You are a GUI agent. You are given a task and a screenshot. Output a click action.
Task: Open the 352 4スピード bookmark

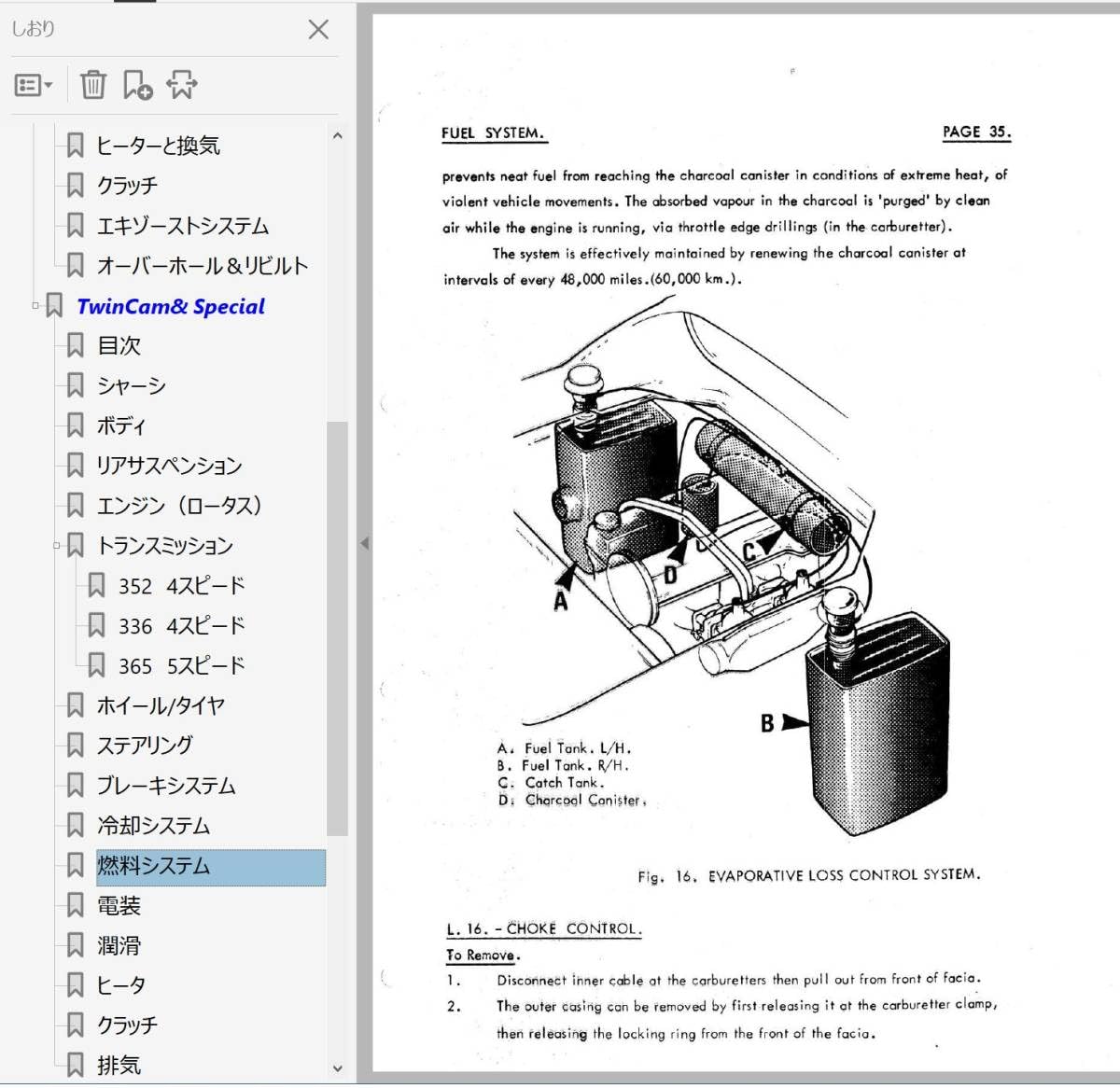(181, 586)
